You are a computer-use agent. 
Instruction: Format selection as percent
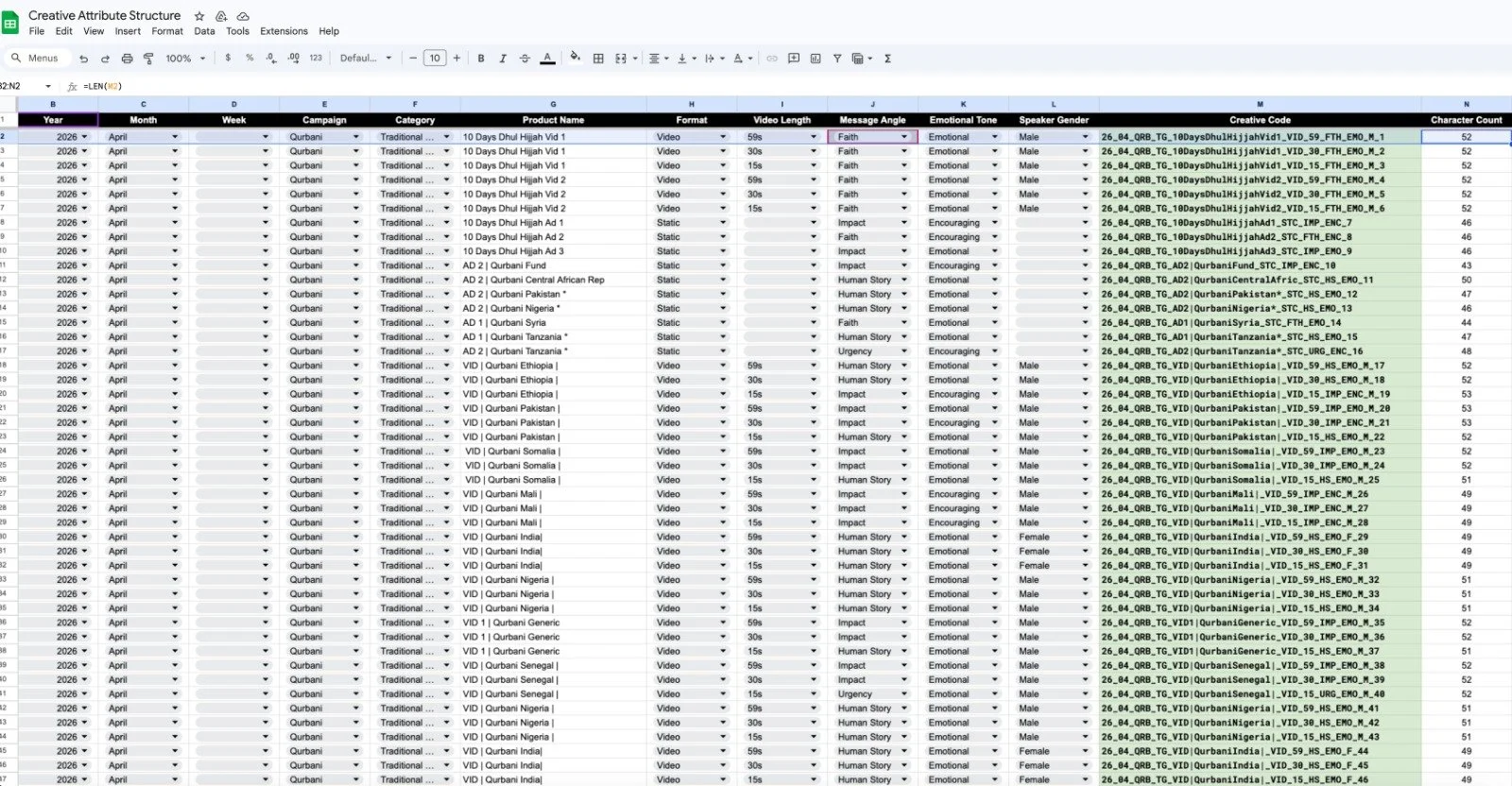(x=249, y=58)
